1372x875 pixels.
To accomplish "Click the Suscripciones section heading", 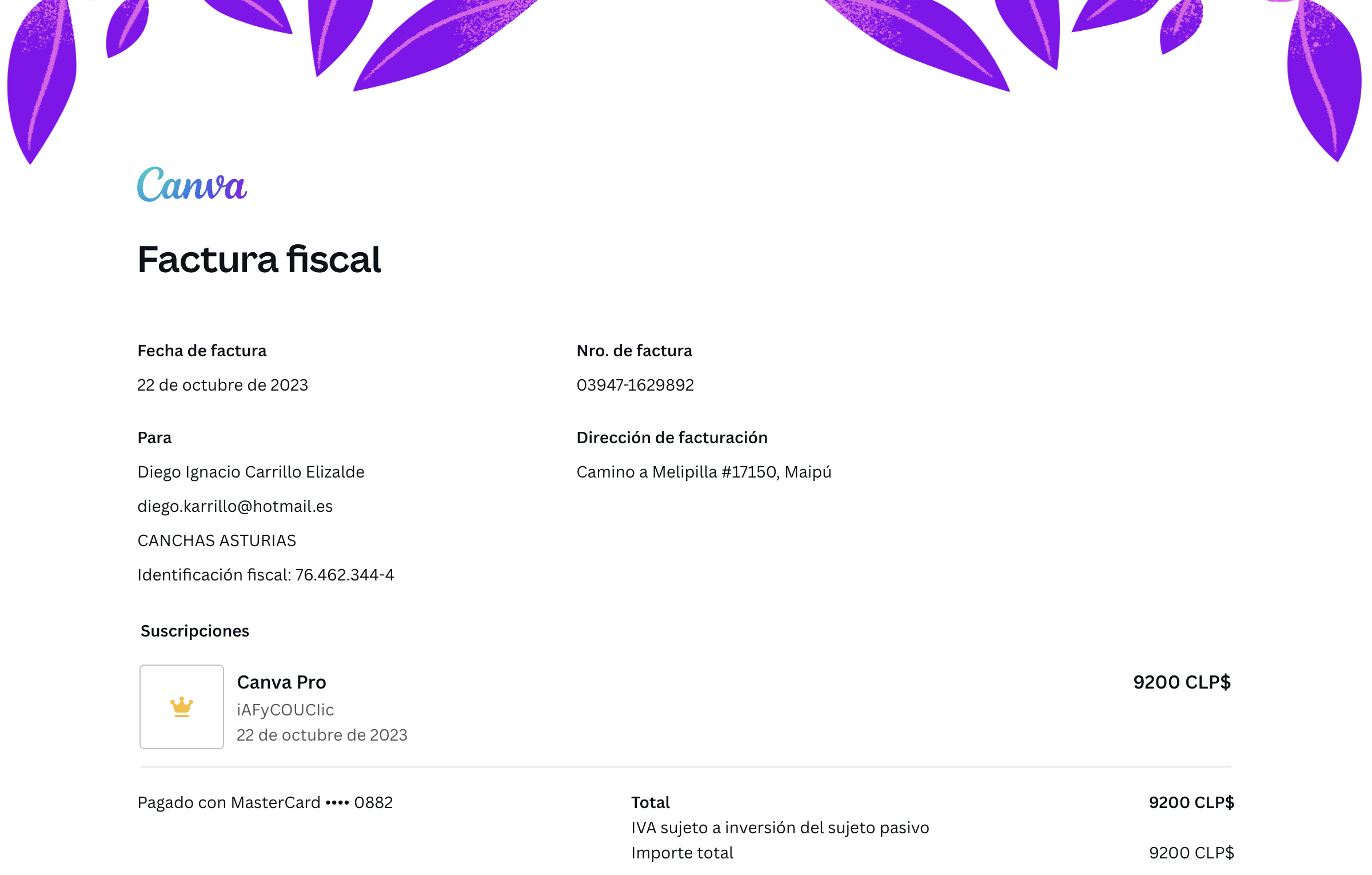I will point(195,631).
